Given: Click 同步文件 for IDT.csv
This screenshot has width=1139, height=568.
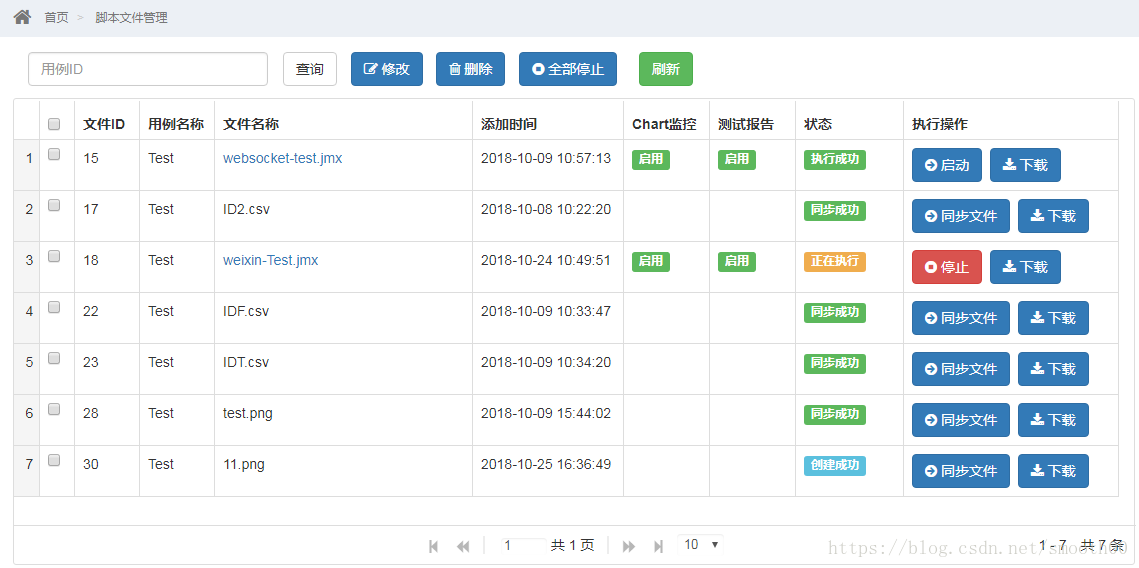Looking at the screenshot, I should tap(961, 369).
